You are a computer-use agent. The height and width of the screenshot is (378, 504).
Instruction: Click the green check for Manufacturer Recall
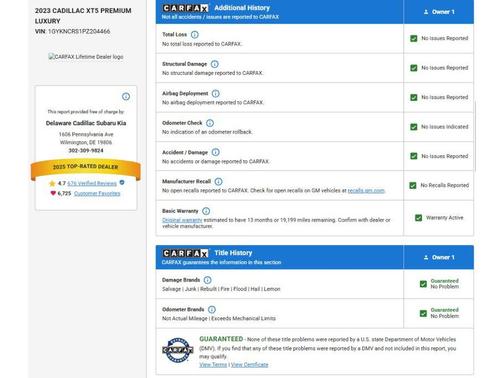pyautogui.click(x=413, y=185)
